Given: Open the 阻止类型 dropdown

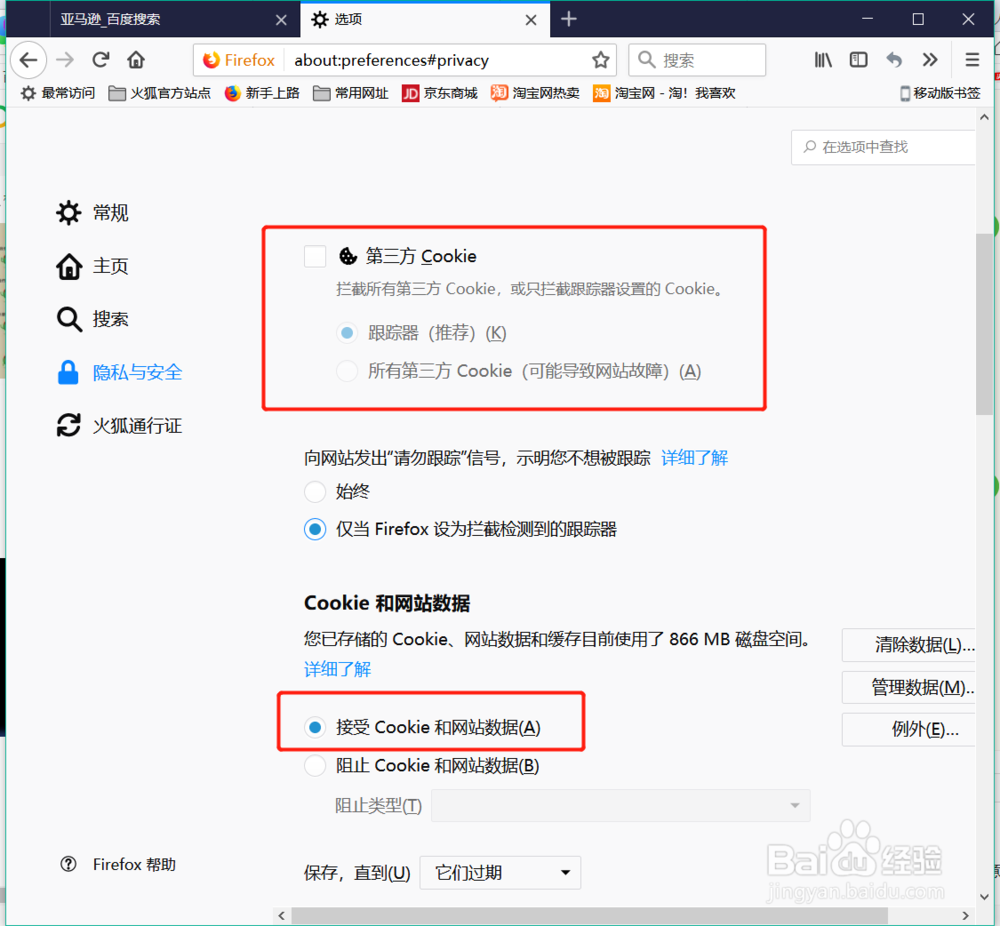Looking at the screenshot, I should point(620,805).
